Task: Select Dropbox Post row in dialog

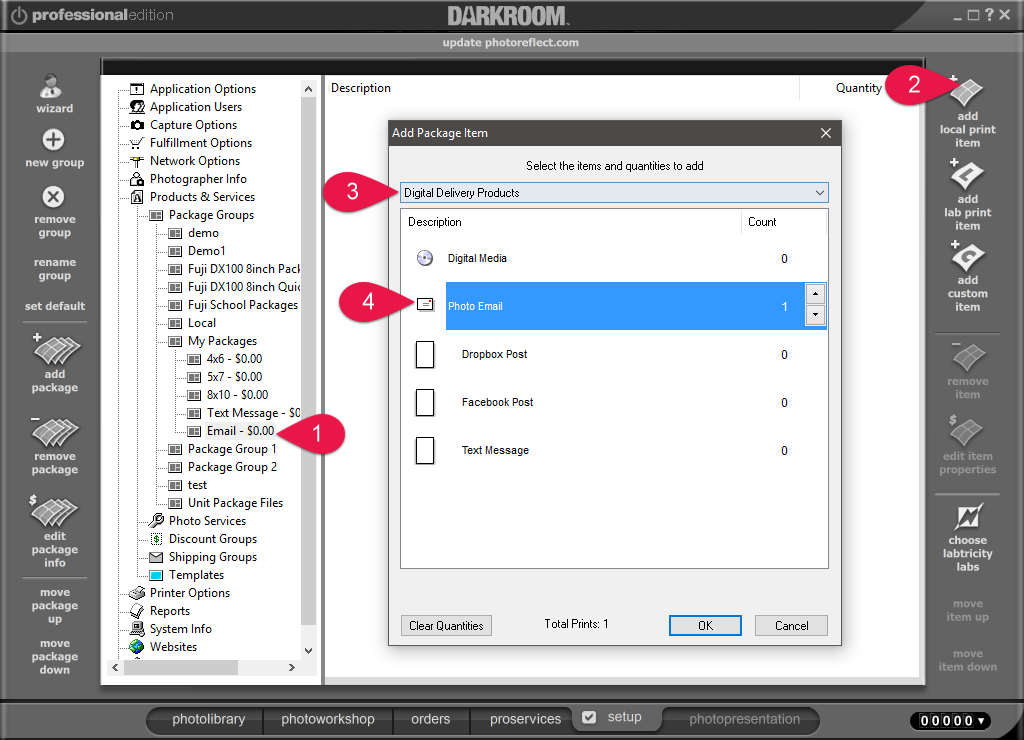Action: point(614,355)
